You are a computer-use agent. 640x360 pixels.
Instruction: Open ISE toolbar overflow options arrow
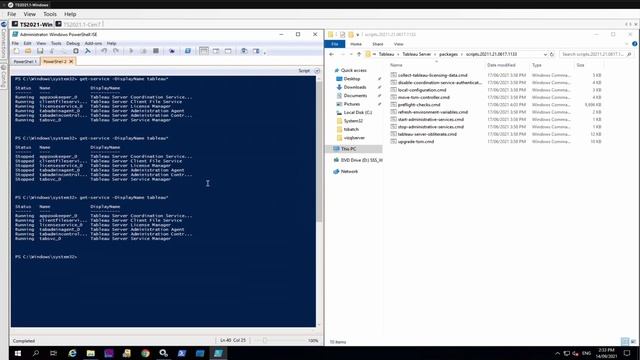[264, 52]
